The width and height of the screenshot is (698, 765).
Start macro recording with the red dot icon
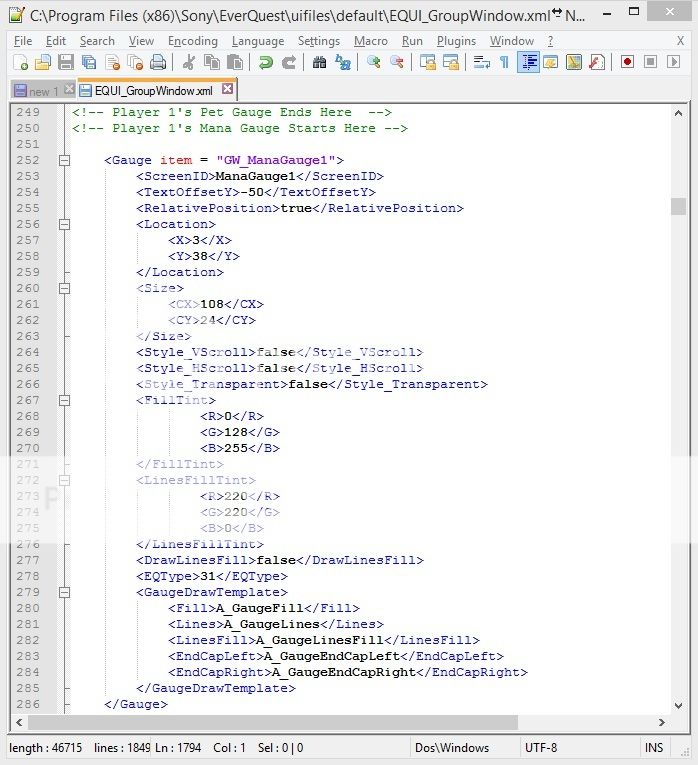627,62
